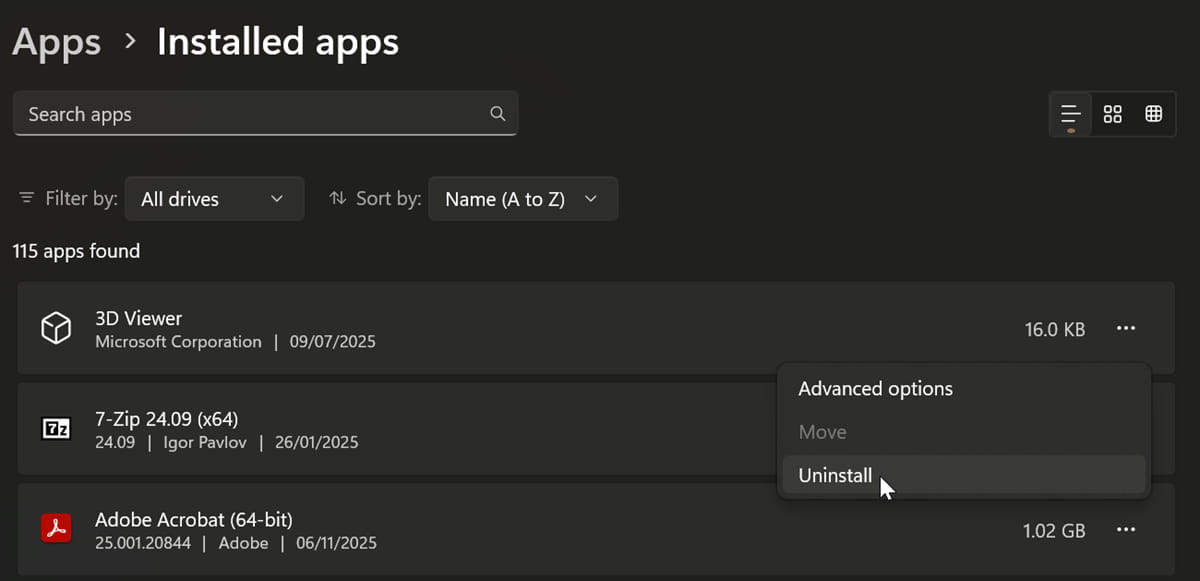Click the sort arrows icon beside Sort by
Viewport: 1200px width, 581px height.
[x=339, y=198]
